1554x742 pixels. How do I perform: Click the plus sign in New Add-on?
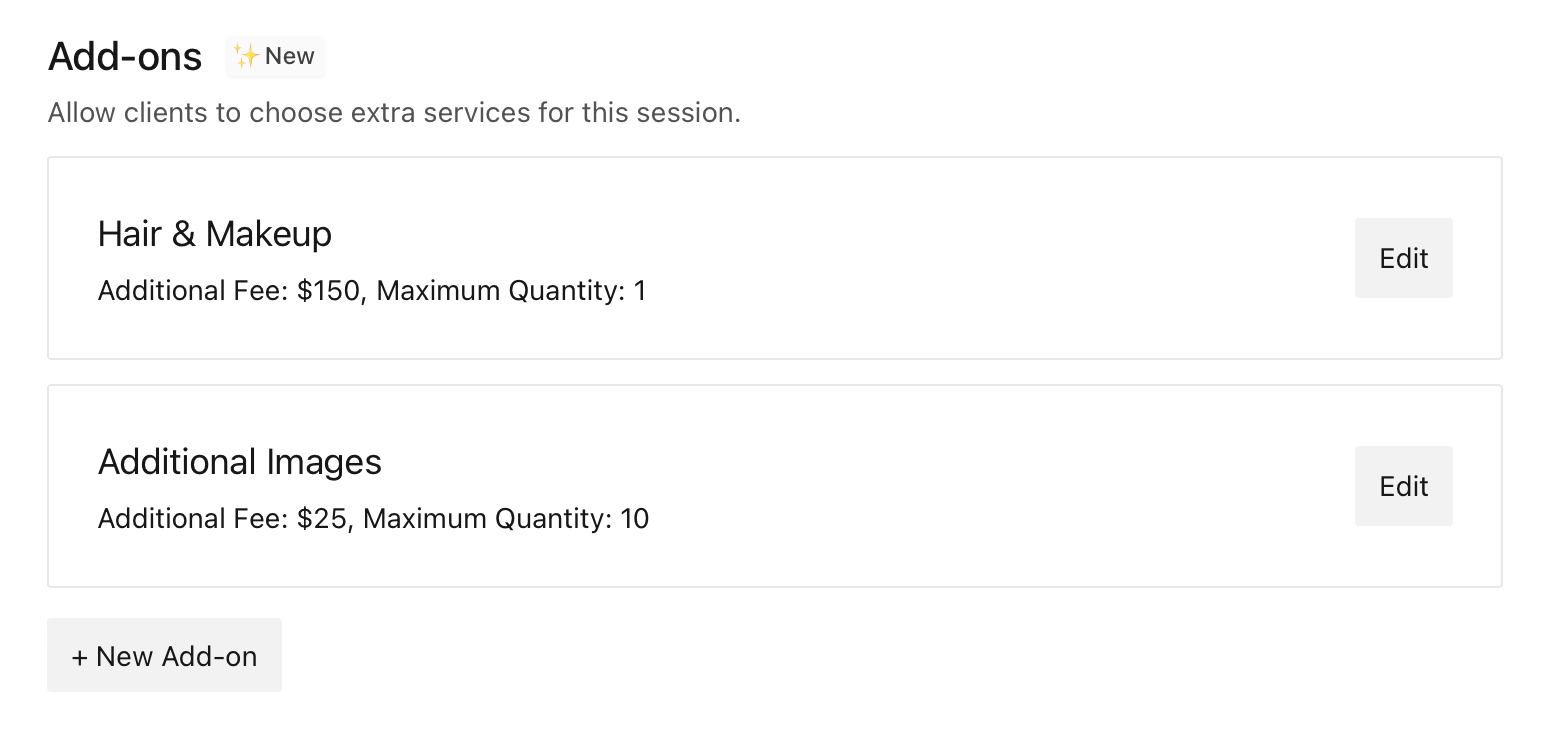pos(79,657)
